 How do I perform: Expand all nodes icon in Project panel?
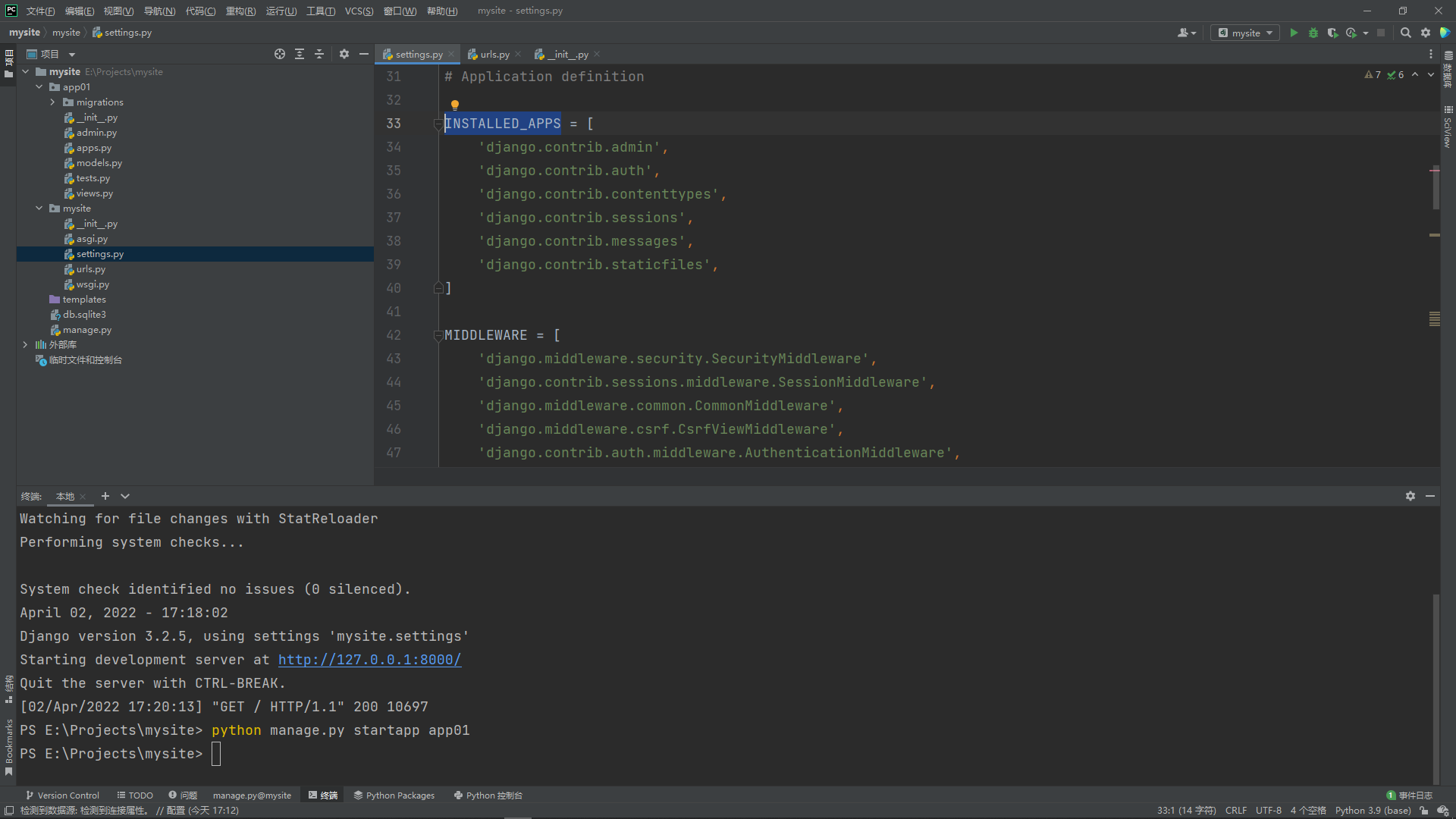[x=300, y=54]
